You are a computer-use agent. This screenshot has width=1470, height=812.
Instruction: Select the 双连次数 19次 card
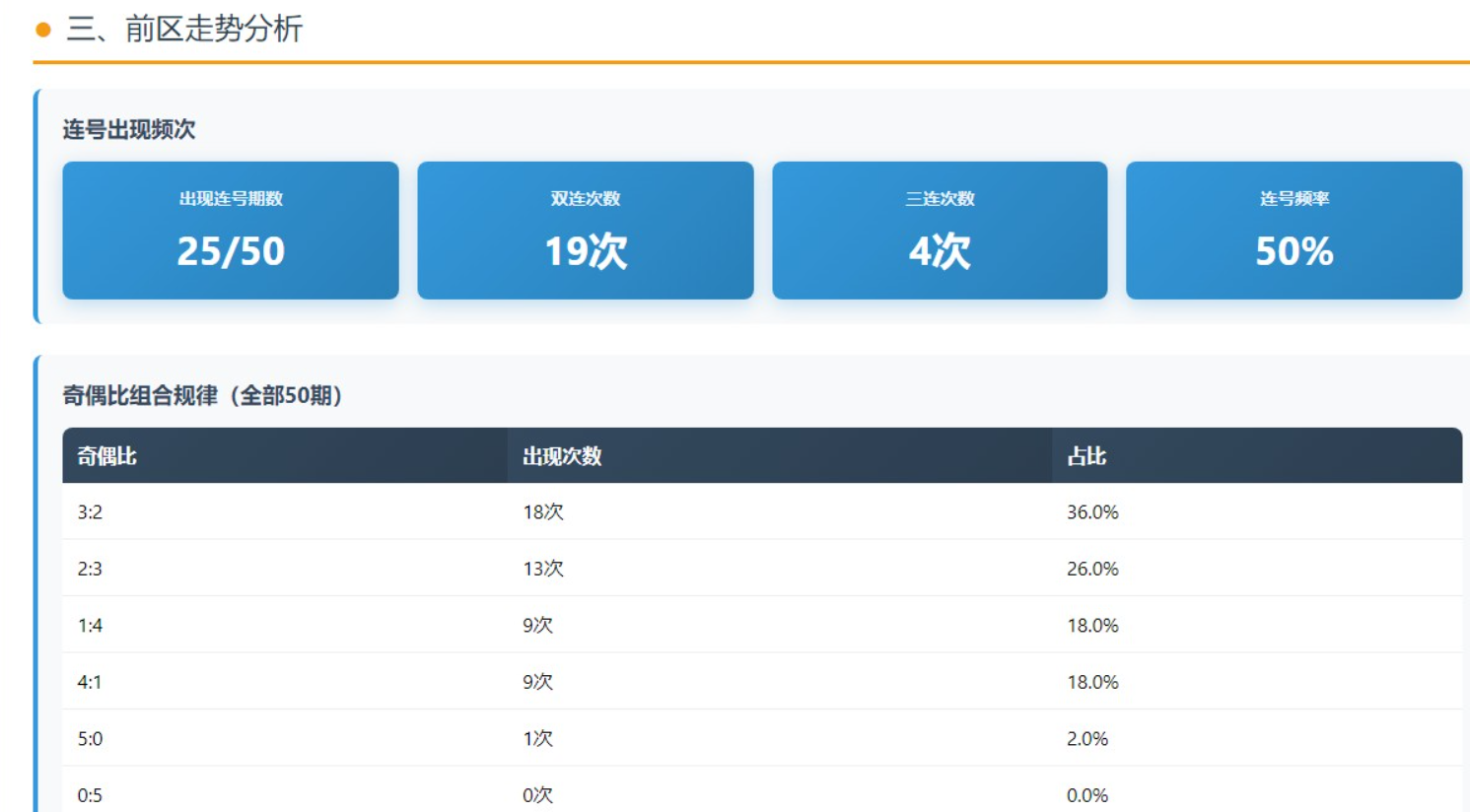(x=585, y=231)
